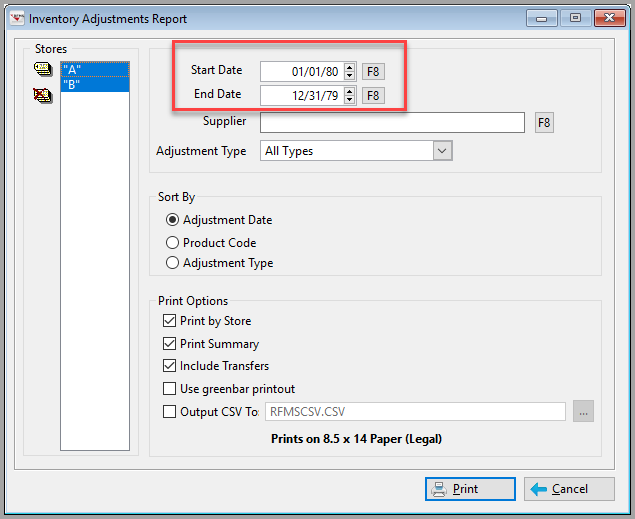Maximize the Inventory Adjustments Report window
The width and height of the screenshot is (635, 519).
click(x=575, y=18)
